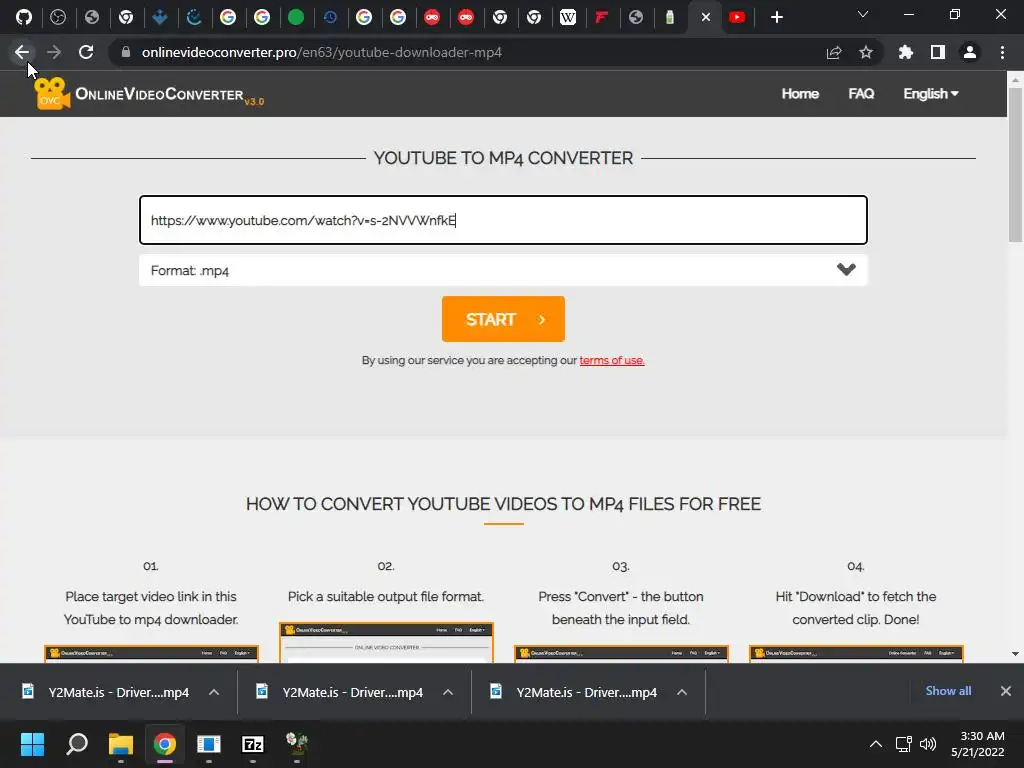Click the 'HOW TO CONVERT YOUTUBE VIDEOS' heading
Image resolution: width=1024 pixels, height=768 pixels.
503,504
